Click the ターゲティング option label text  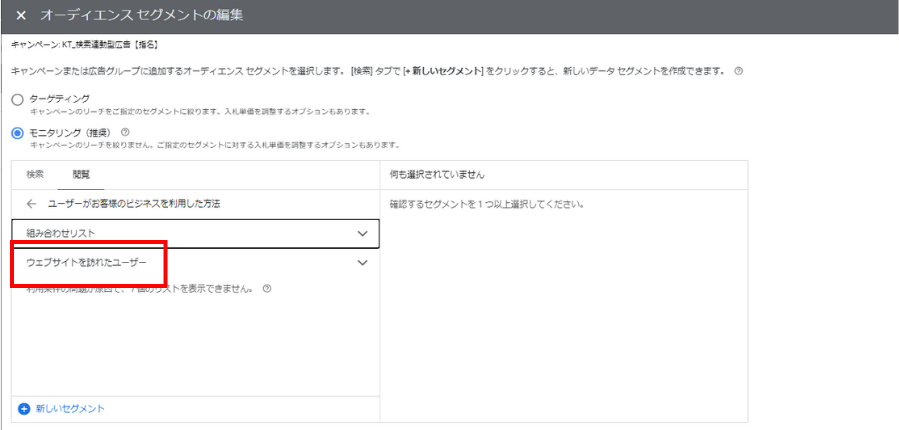click(x=60, y=99)
